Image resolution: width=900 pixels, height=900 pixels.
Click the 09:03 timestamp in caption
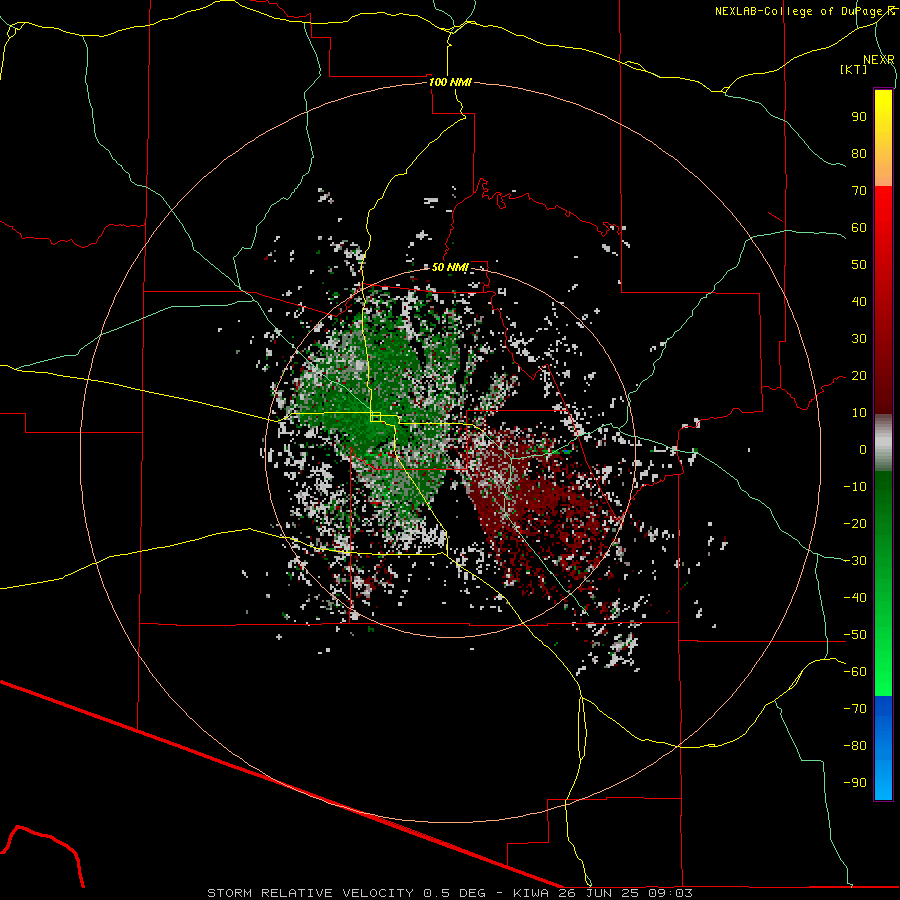[x=670, y=893]
